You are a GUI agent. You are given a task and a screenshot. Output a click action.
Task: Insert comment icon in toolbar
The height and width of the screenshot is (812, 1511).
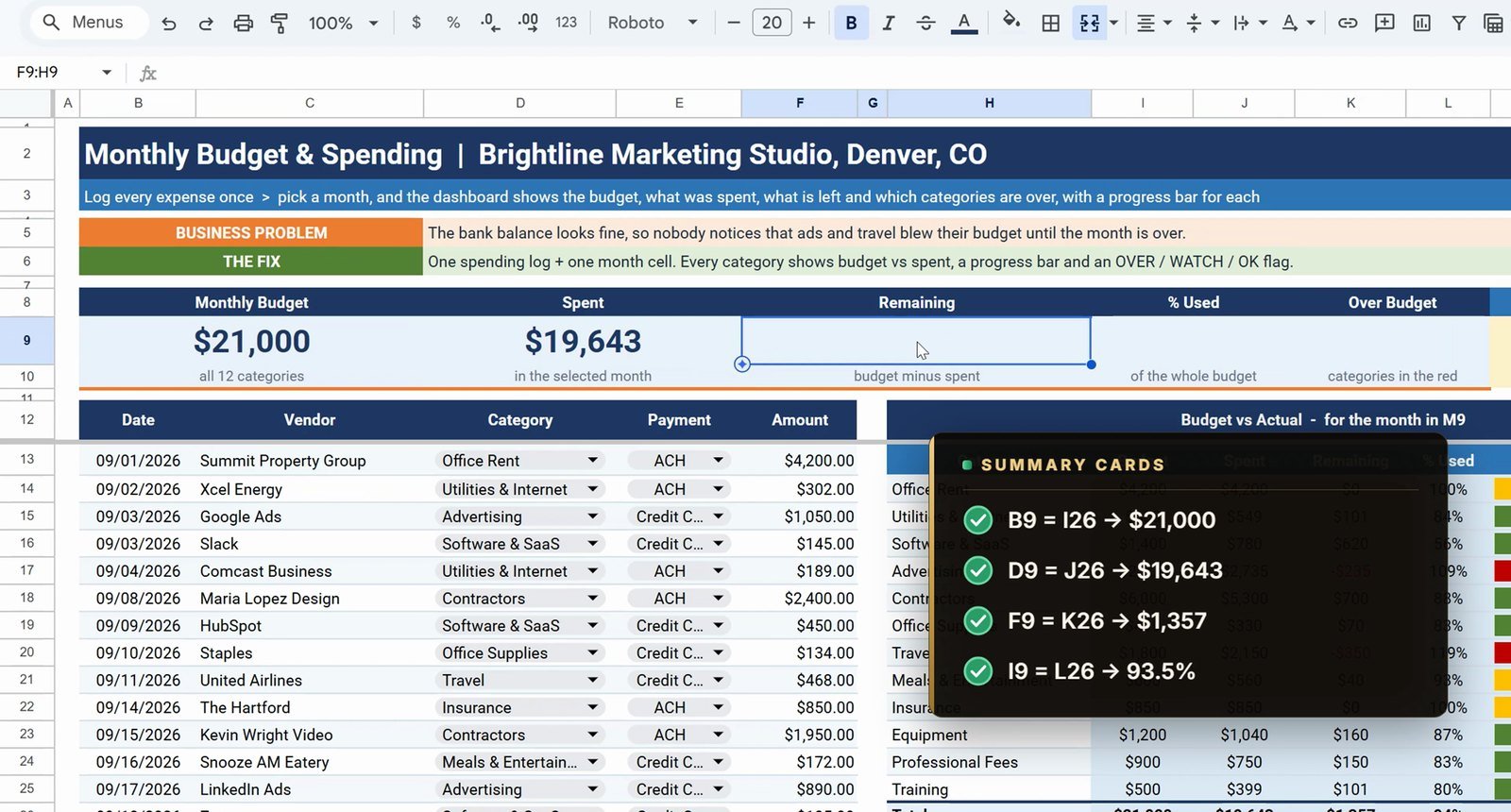click(x=1384, y=23)
